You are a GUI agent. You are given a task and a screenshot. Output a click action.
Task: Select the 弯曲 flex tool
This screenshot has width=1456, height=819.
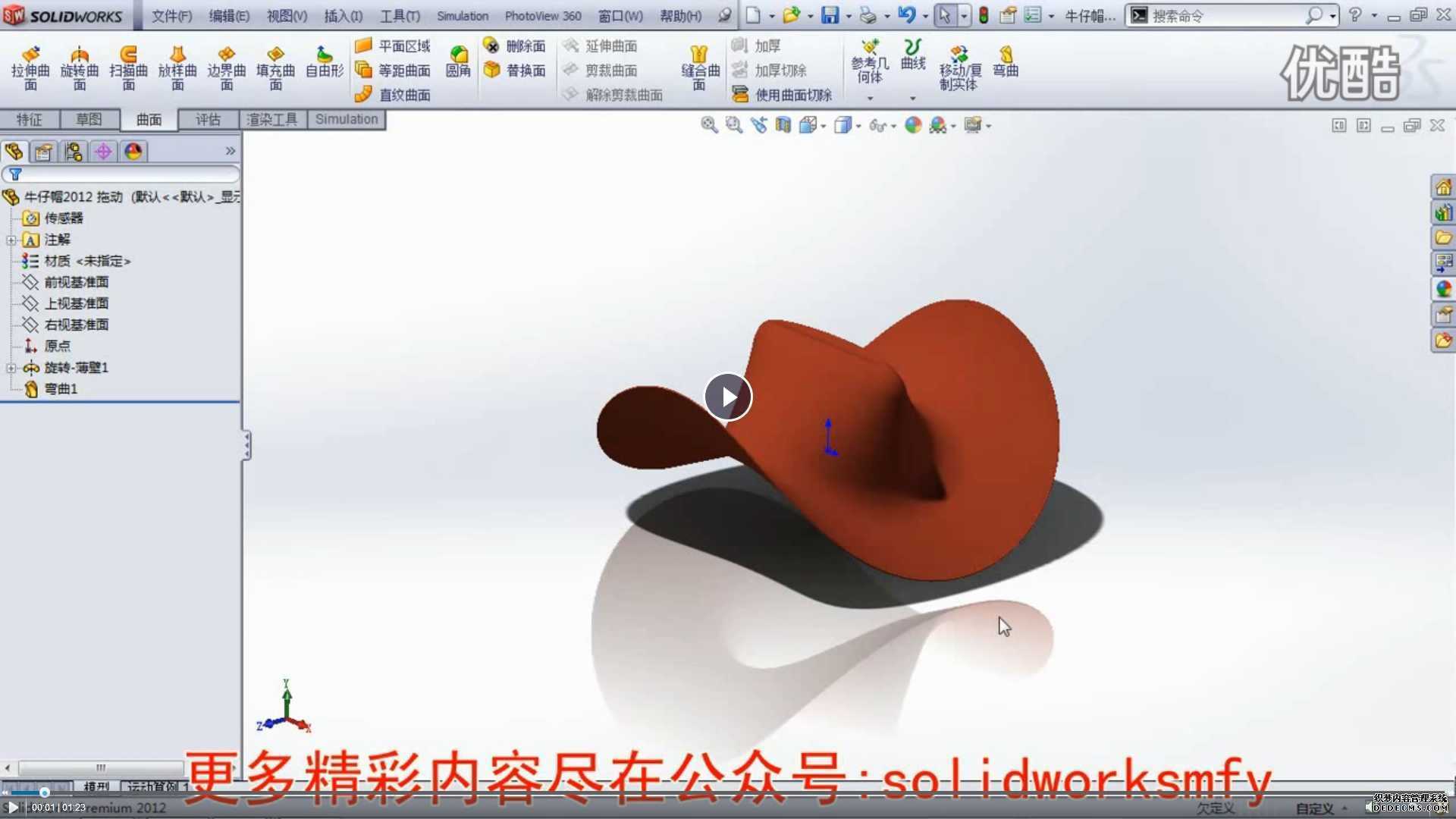tap(1006, 62)
